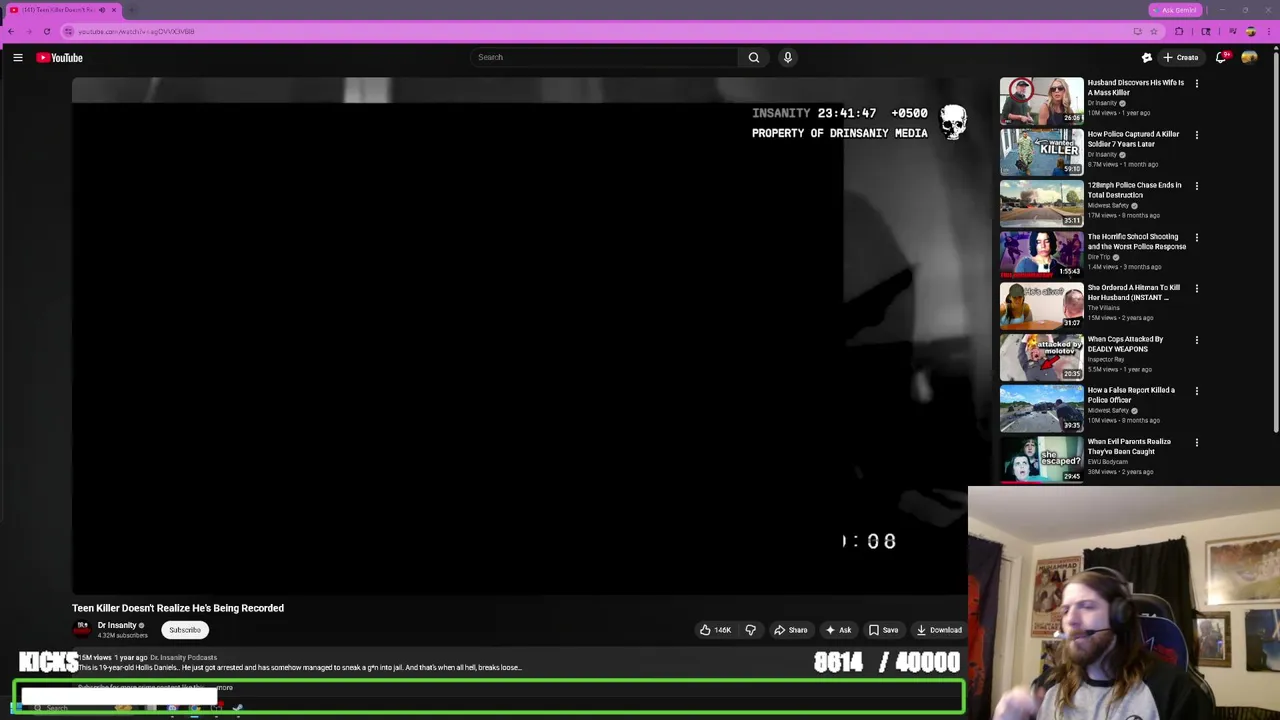The width and height of the screenshot is (1280, 720).
Task: Open options menu for Husband Discovers video
Action: pos(1196,84)
